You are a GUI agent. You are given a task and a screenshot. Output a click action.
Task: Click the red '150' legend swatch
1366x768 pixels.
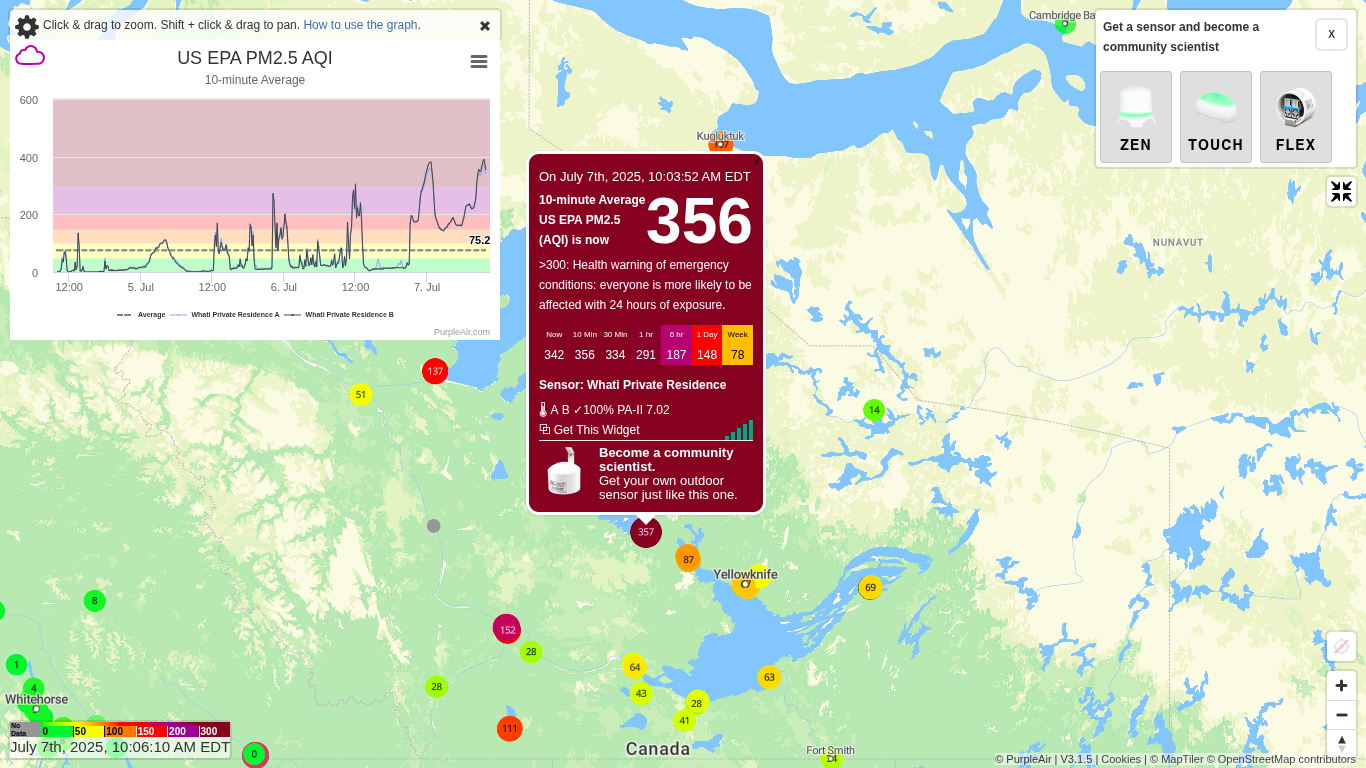point(152,730)
